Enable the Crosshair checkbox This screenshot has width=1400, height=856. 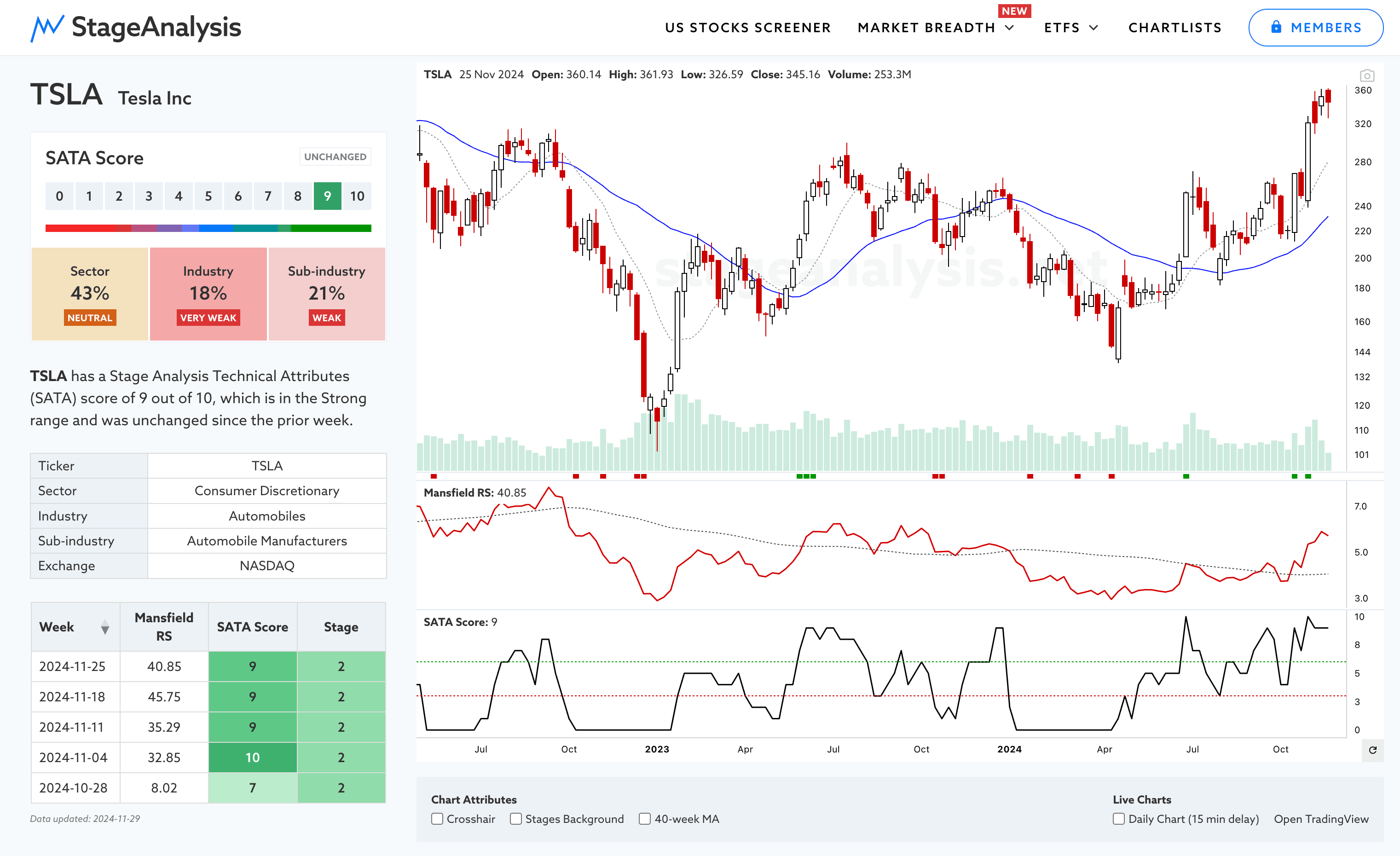pos(437,819)
